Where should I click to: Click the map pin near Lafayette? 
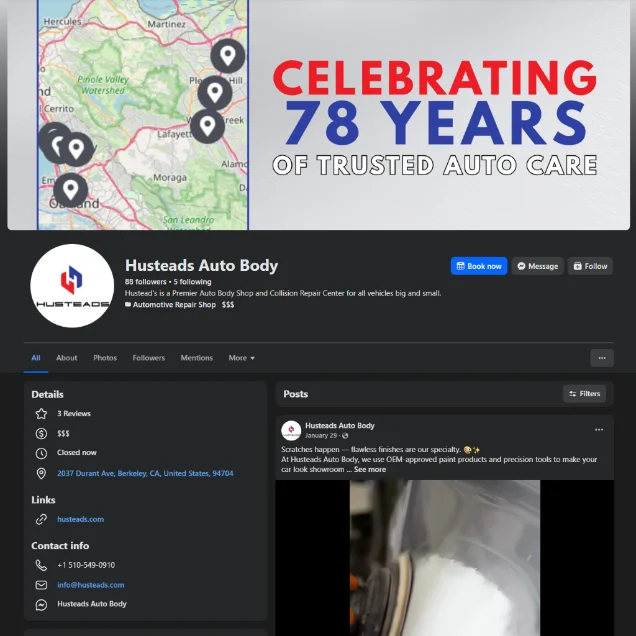coord(207,126)
